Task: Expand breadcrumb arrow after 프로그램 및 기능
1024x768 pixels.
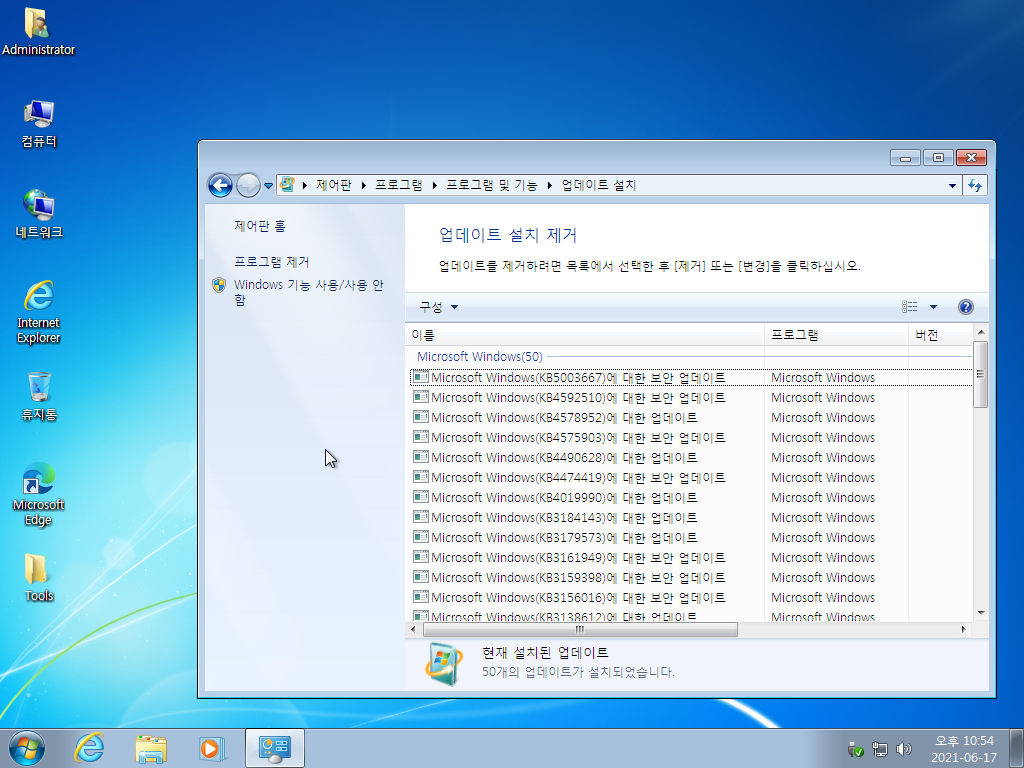Action: (549, 185)
